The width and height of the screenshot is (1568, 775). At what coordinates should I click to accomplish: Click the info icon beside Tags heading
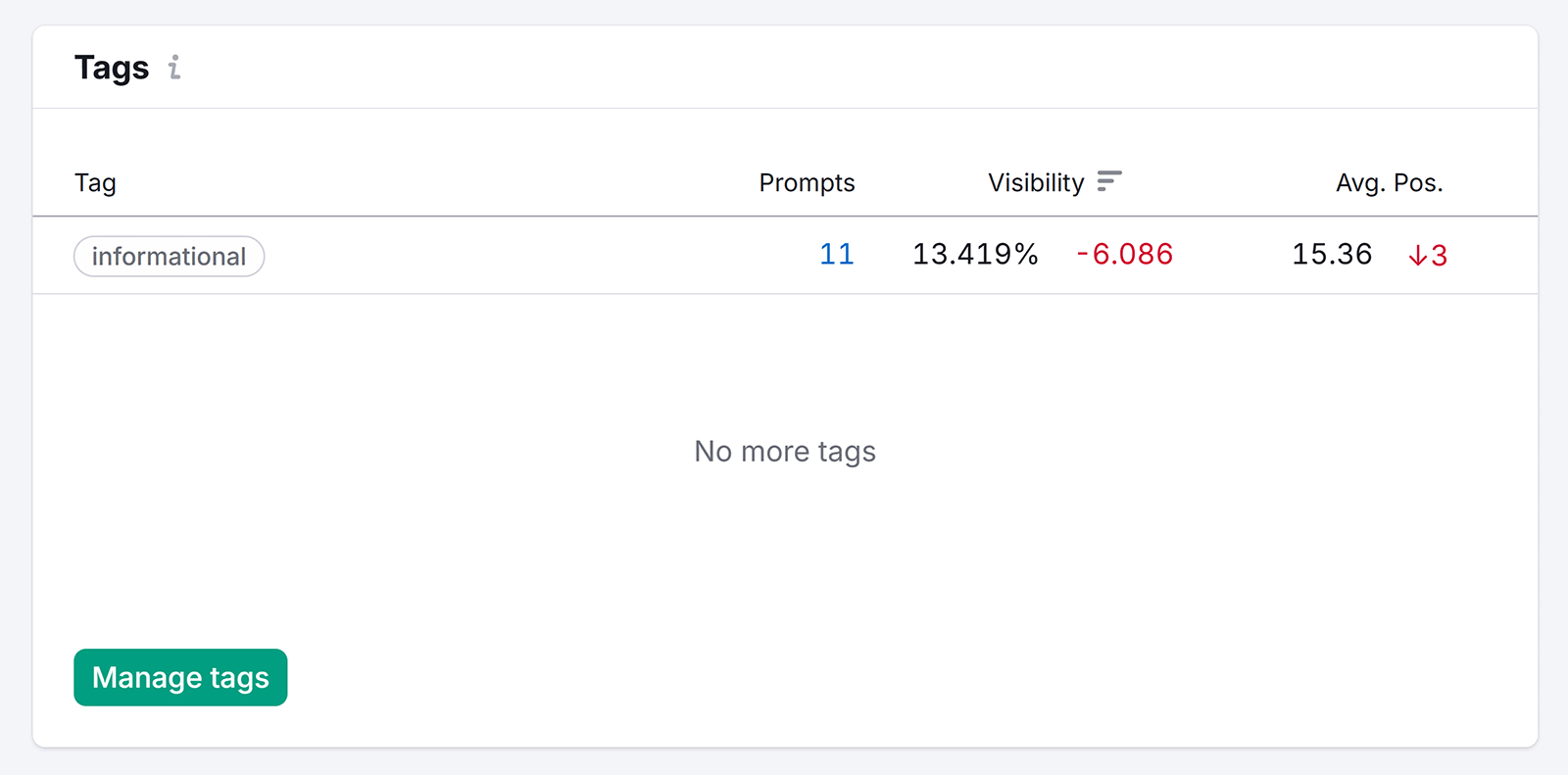(174, 68)
